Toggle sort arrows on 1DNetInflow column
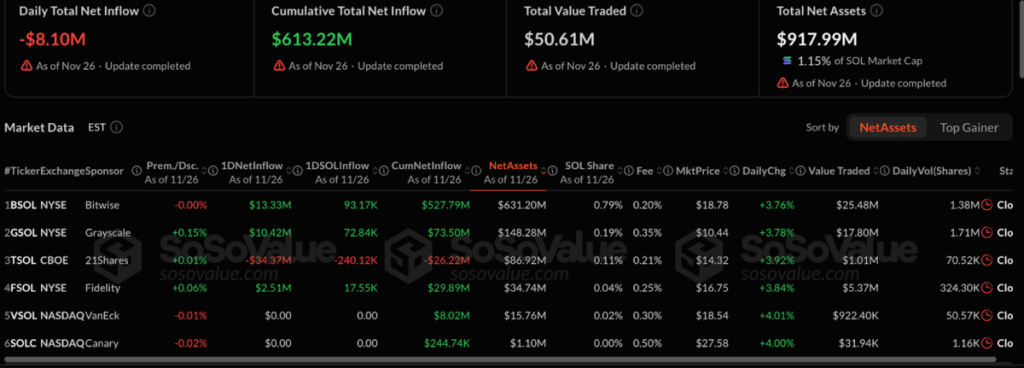This screenshot has width=1024, height=368. coord(288,171)
